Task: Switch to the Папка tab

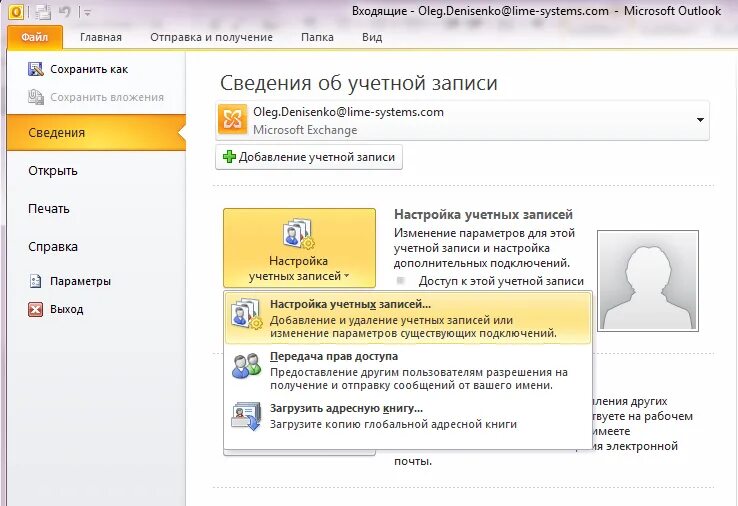Action: click(317, 37)
